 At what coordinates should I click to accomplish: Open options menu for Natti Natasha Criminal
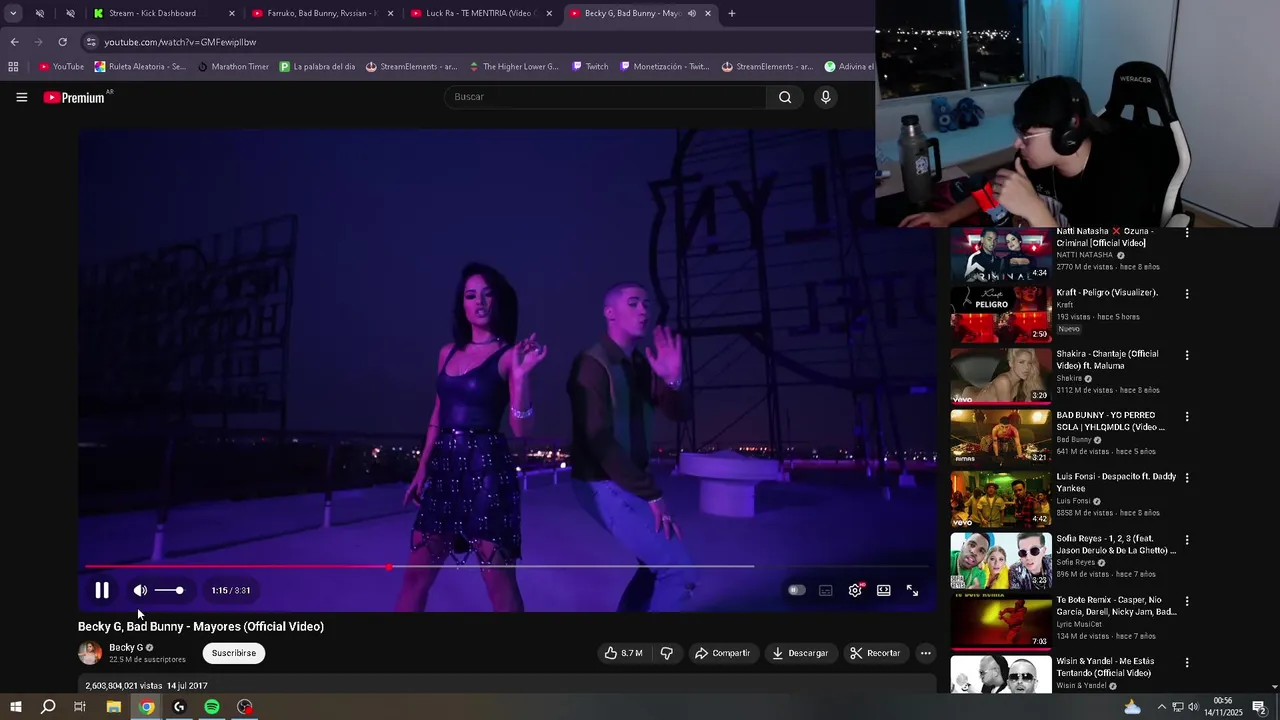click(x=1187, y=232)
